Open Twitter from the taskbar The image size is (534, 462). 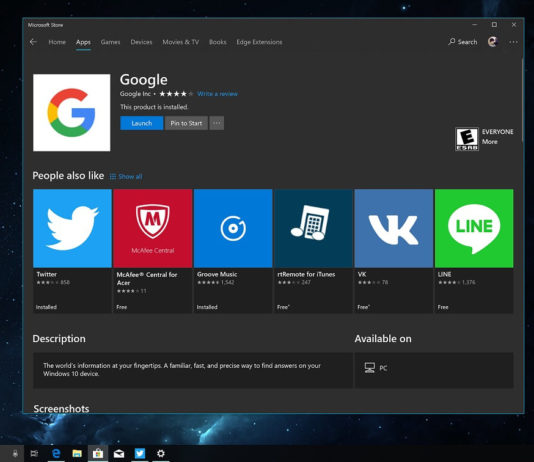(x=140, y=453)
